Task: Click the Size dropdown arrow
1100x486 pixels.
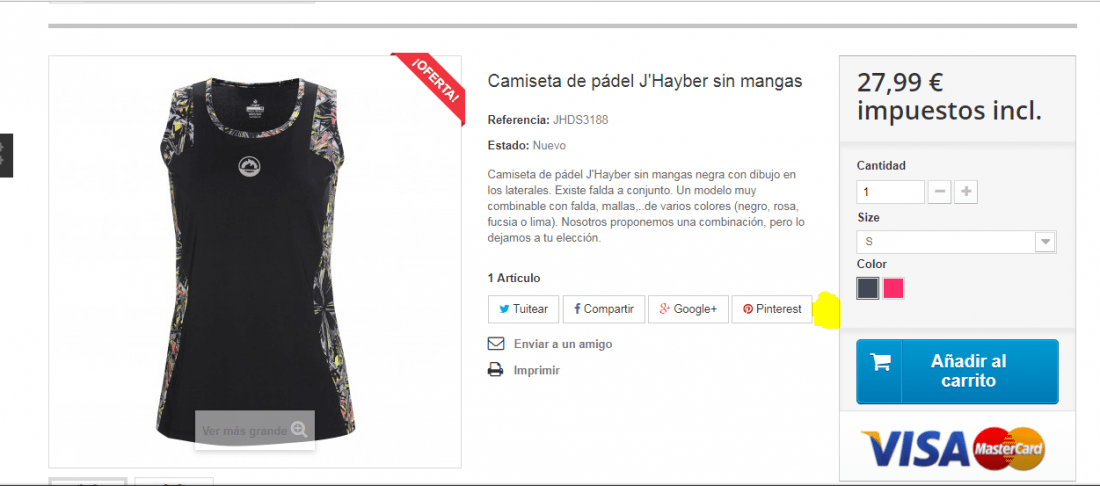Action: point(1045,241)
